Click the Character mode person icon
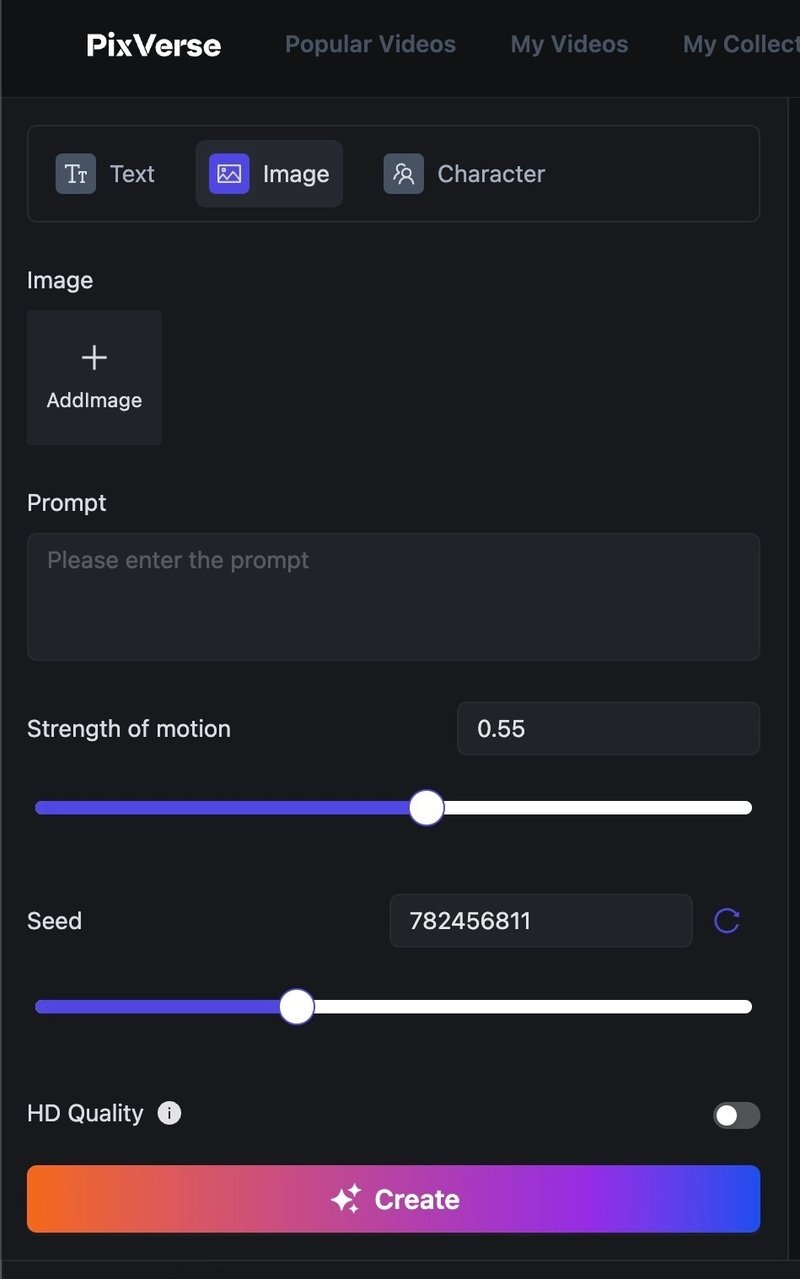This screenshot has height=1279, width=800. coord(404,174)
